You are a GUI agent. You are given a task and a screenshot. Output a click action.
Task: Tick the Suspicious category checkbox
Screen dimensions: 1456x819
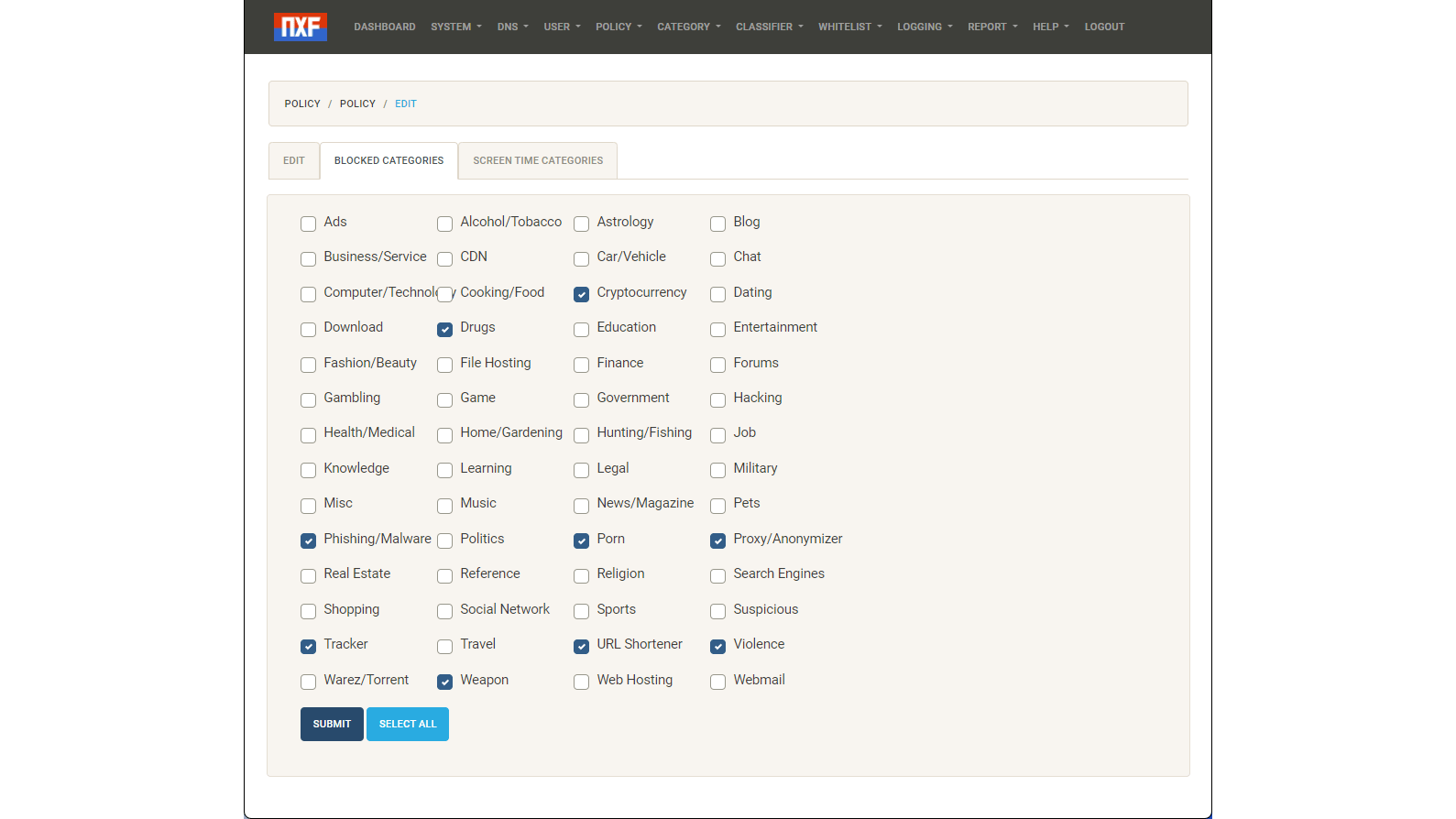tap(718, 611)
